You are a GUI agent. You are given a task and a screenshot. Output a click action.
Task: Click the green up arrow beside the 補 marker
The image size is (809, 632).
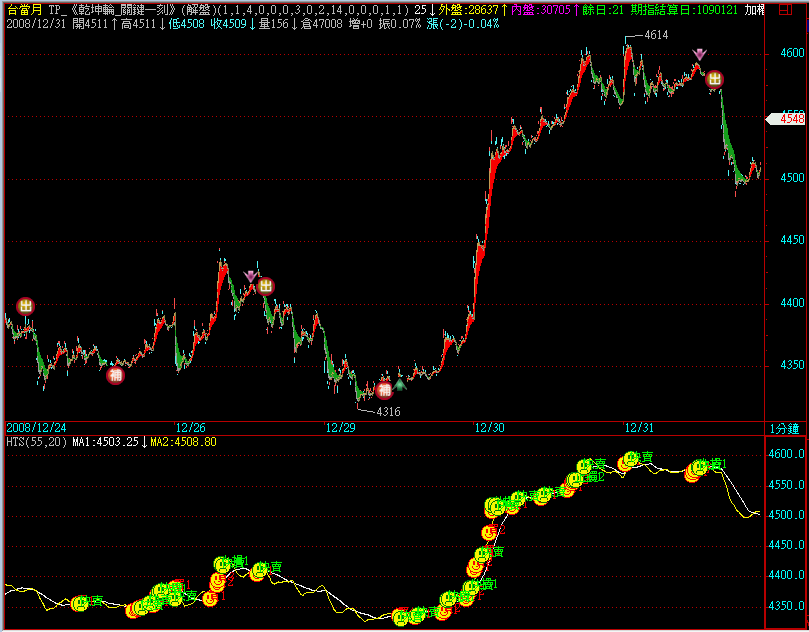pyautogui.click(x=400, y=384)
